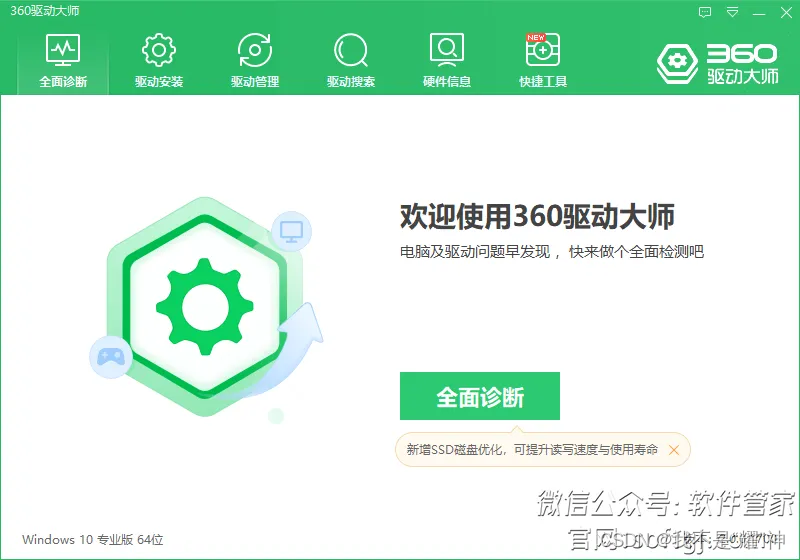Open the 驱动管理 tab

(255, 60)
